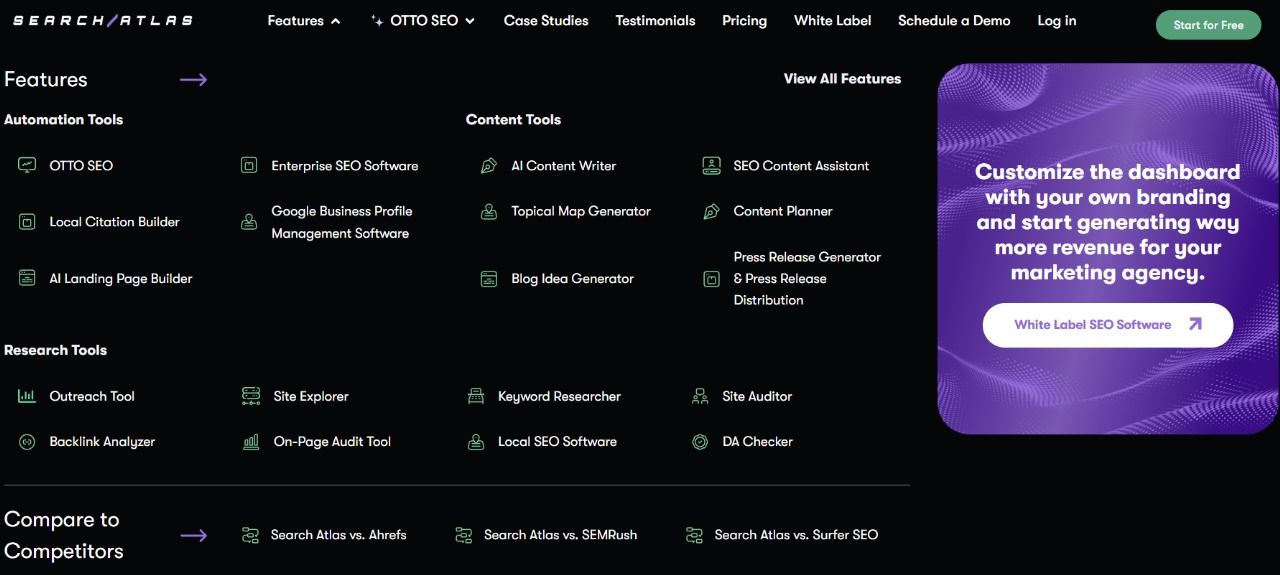Click the Topical Map Generator icon
This screenshot has height=575, width=1280.
pyautogui.click(x=489, y=211)
